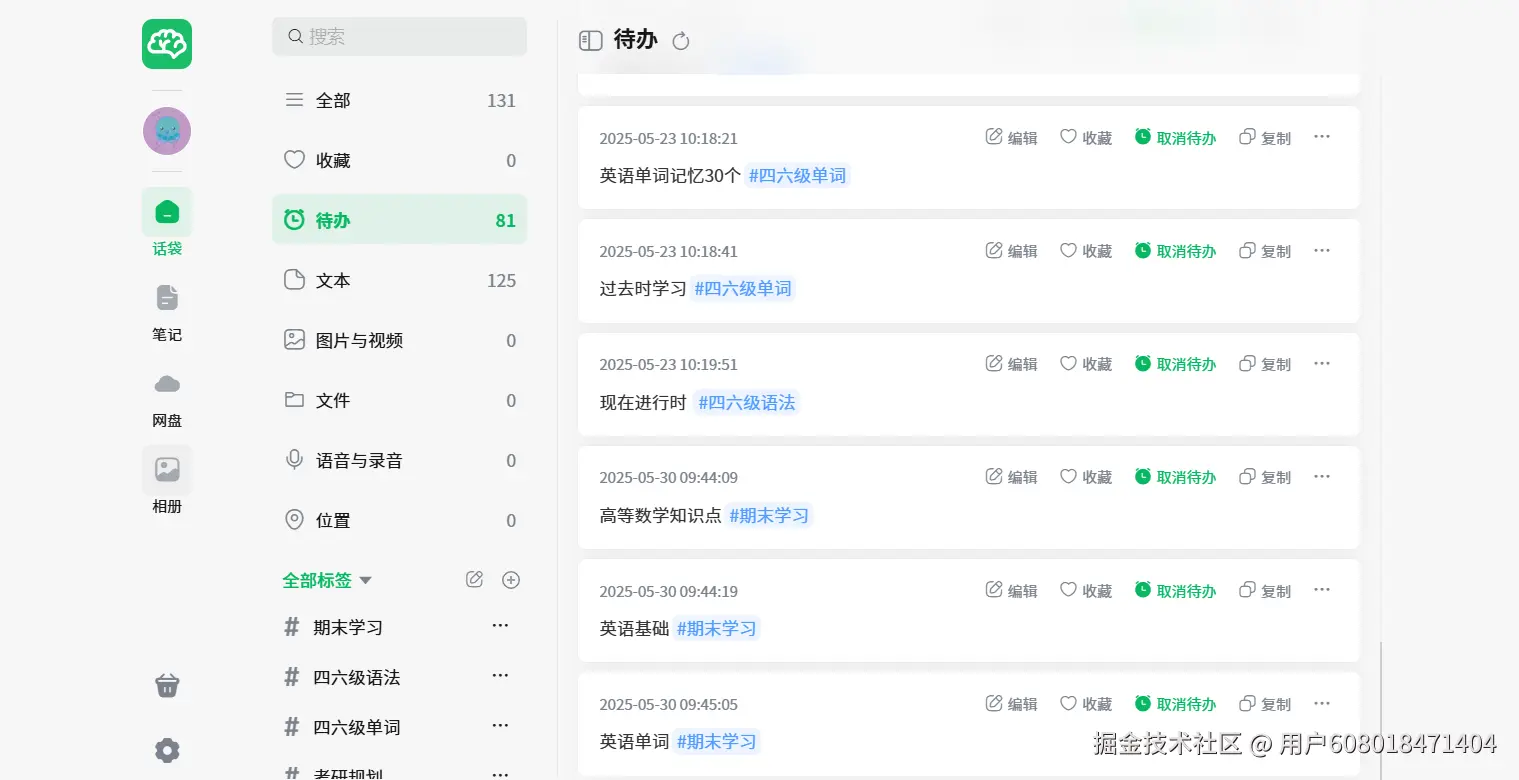Viewport: 1519px width, 780px height.
Task: Click timestamp 2025-05-30 09:44:19
Action: (x=668, y=591)
